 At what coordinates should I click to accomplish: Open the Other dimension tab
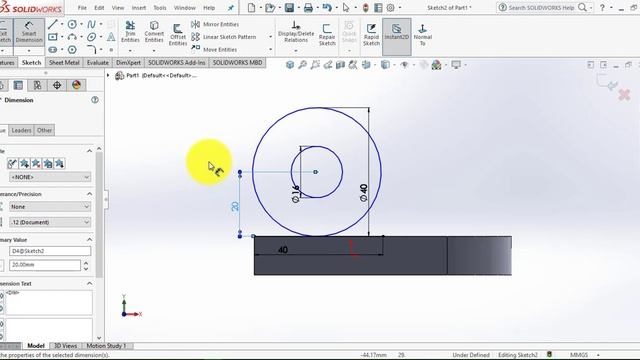coord(44,130)
